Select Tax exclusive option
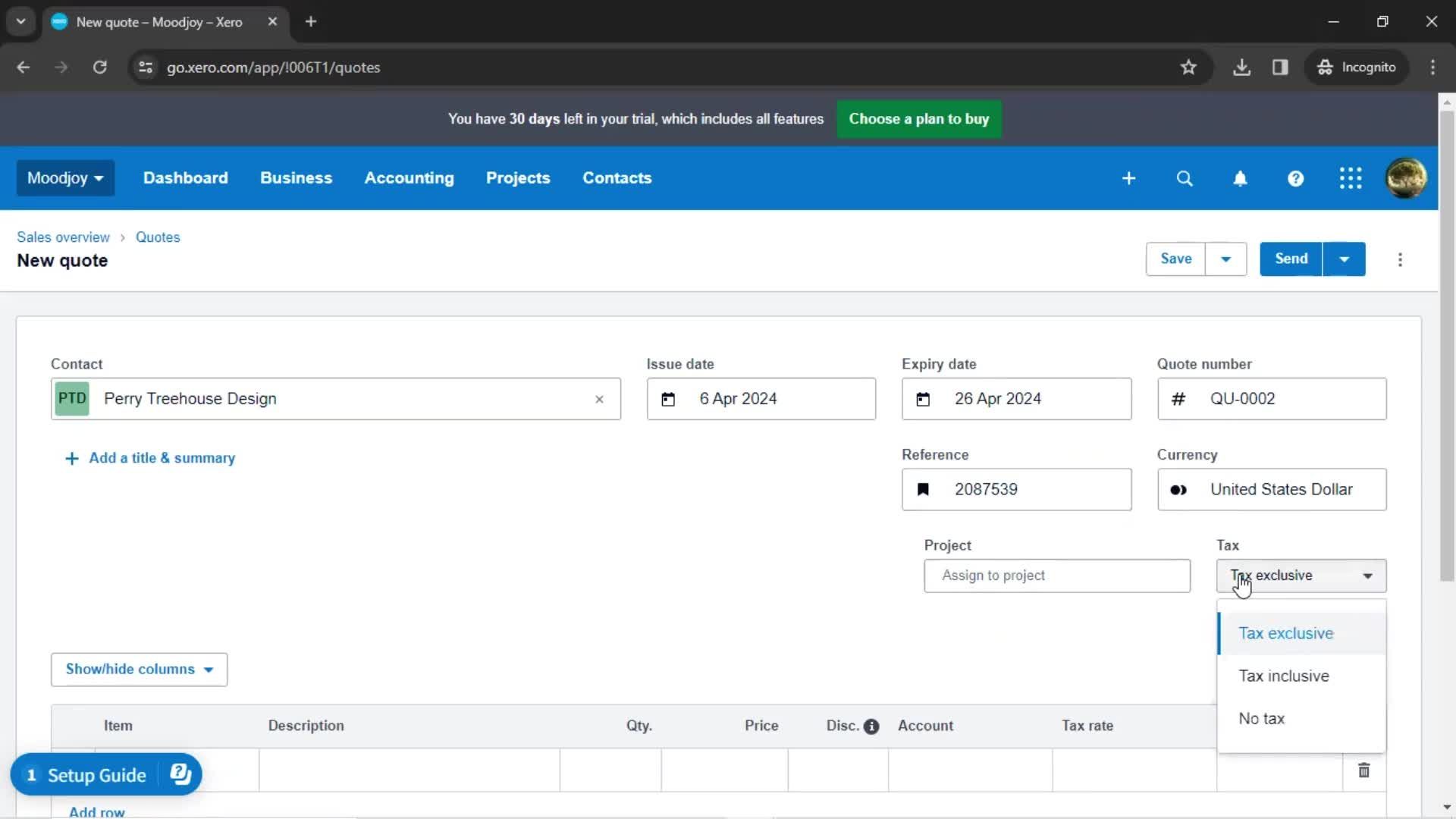 [x=1301, y=633]
